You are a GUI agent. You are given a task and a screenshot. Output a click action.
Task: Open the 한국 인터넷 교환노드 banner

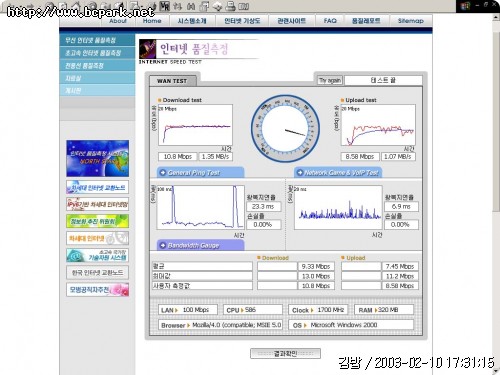click(97, 273)
